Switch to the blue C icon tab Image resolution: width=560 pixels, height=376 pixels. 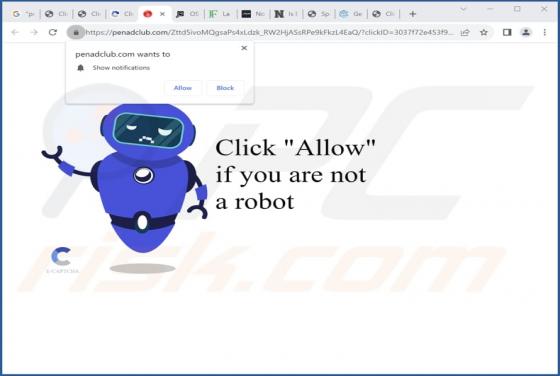pyautogui.click(x=122, y=14)
